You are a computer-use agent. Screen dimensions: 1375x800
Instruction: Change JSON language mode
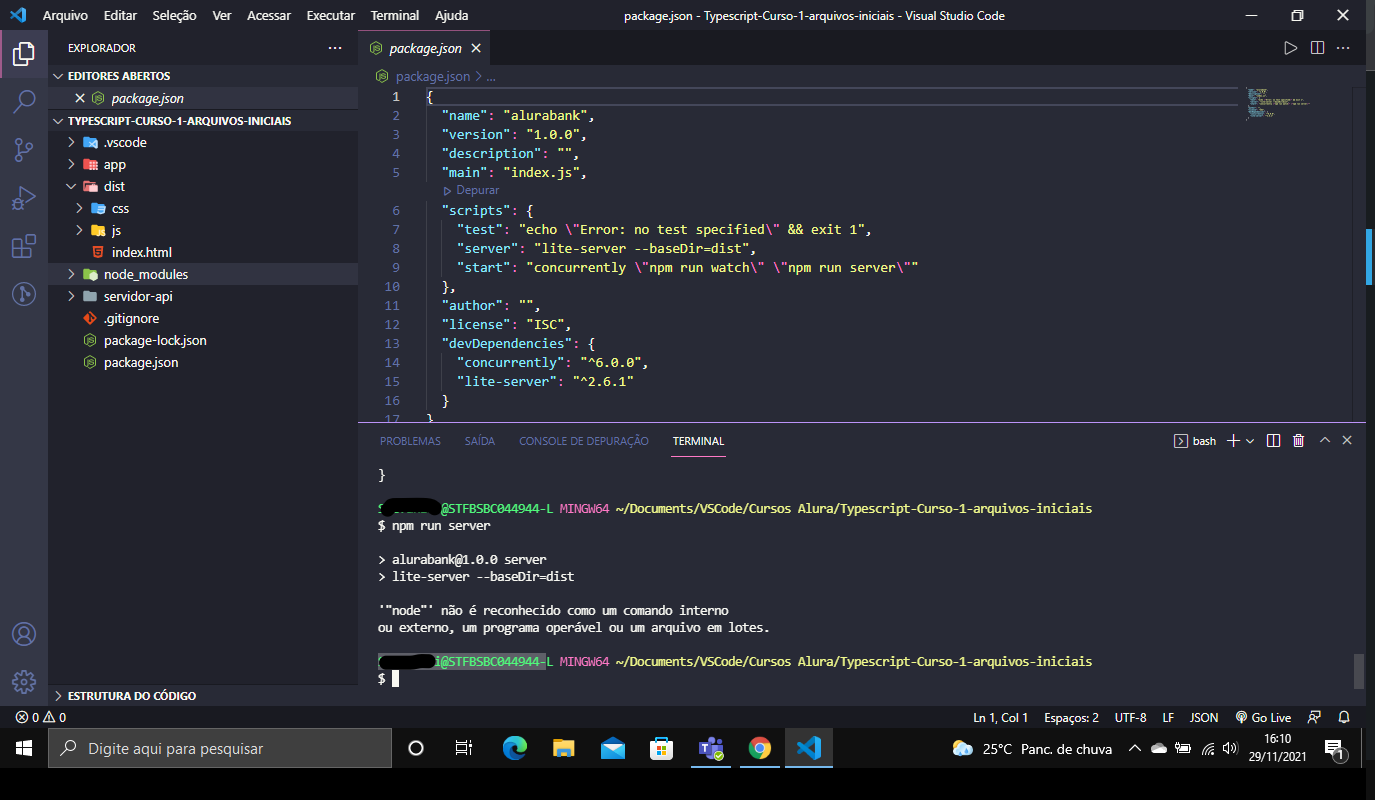tap(1204, 718)
